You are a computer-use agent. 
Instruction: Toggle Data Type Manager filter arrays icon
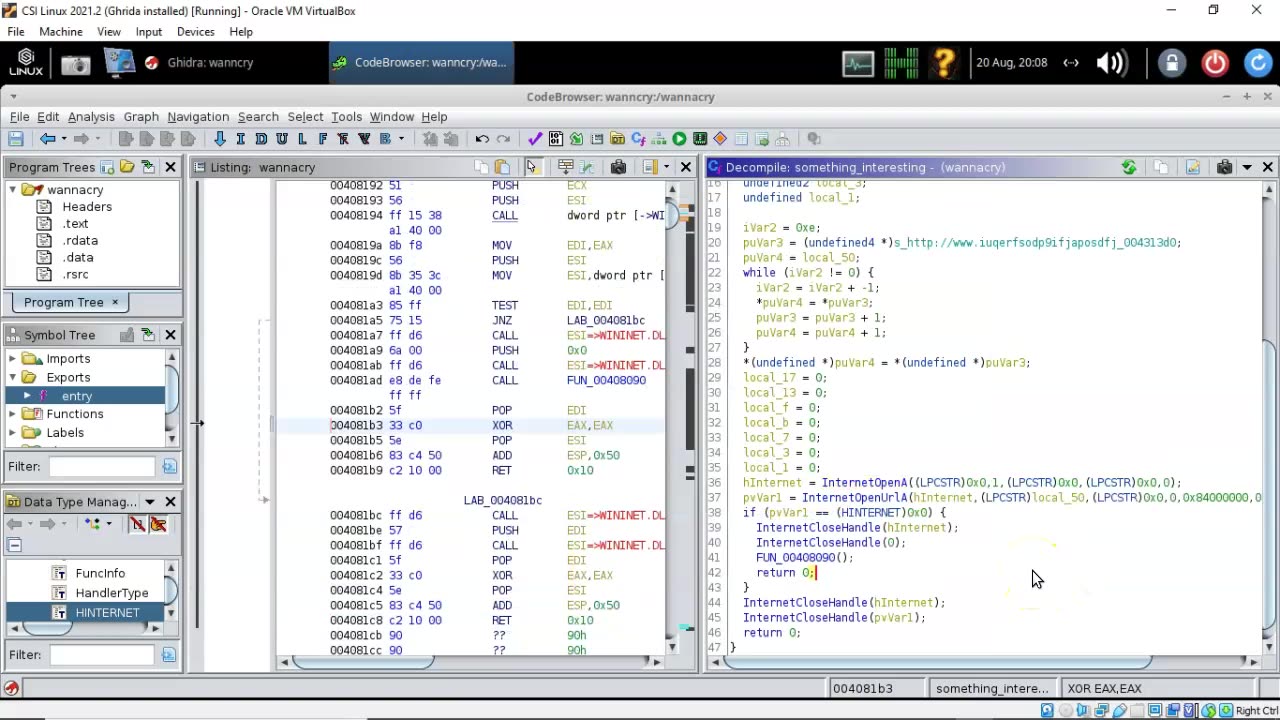(x=138, y=524)
